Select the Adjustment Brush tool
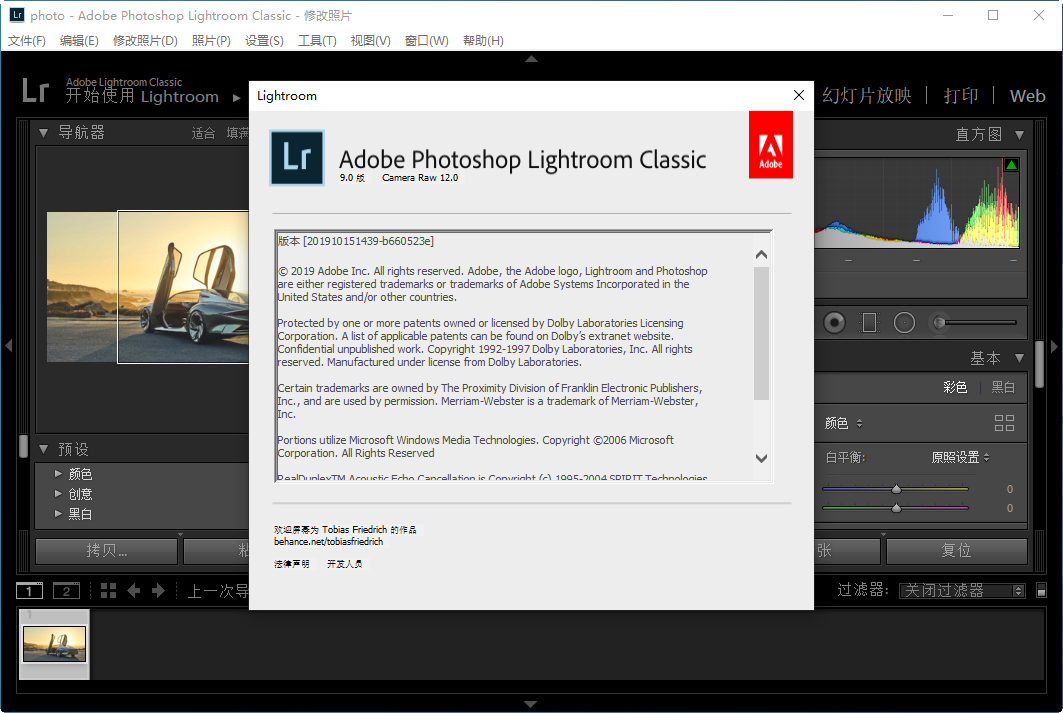This screenshot has height=713, width=1063. [x=938, y=322]
